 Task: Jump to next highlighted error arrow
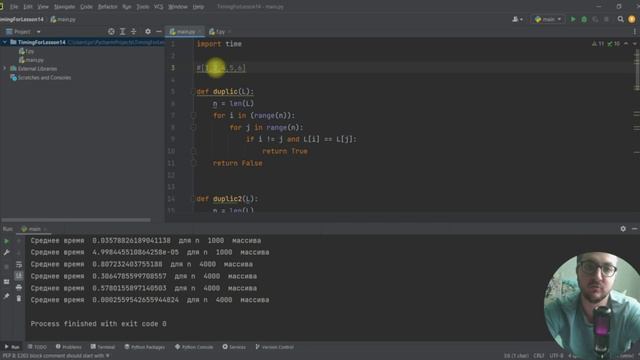[x=634, y=44]
